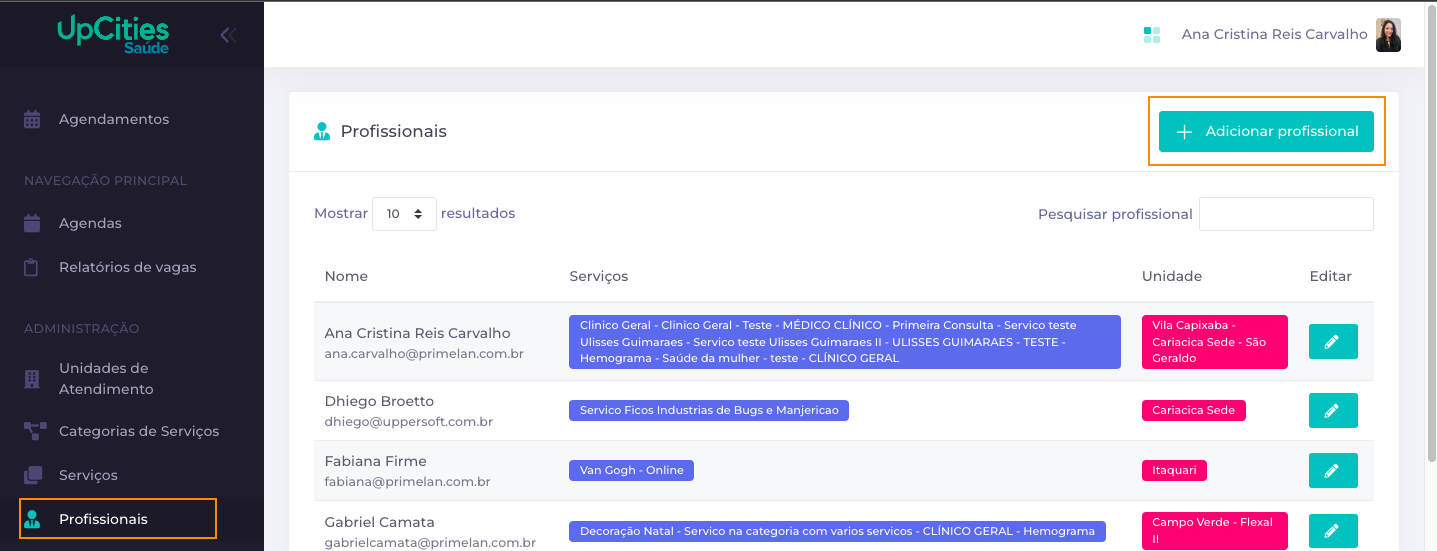Click the Campo Verde - Flexal II unit tag

(1215, 531)
